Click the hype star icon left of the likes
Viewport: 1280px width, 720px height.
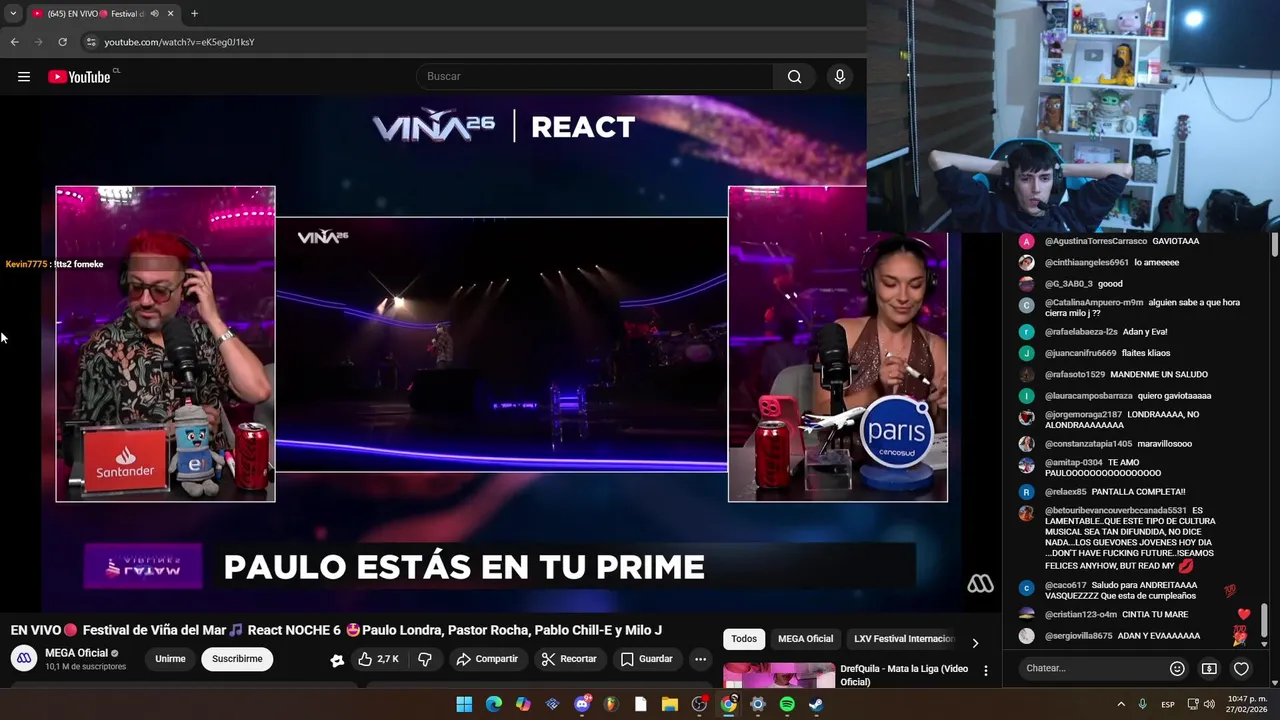337,659
